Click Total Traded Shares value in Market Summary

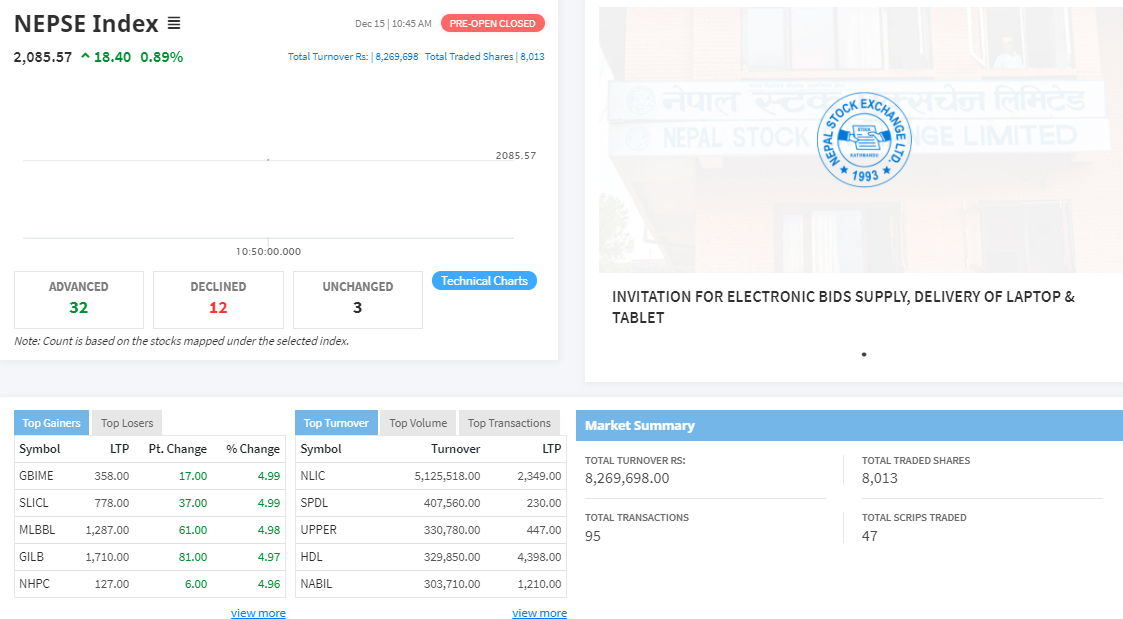click(x=879, y=478)
